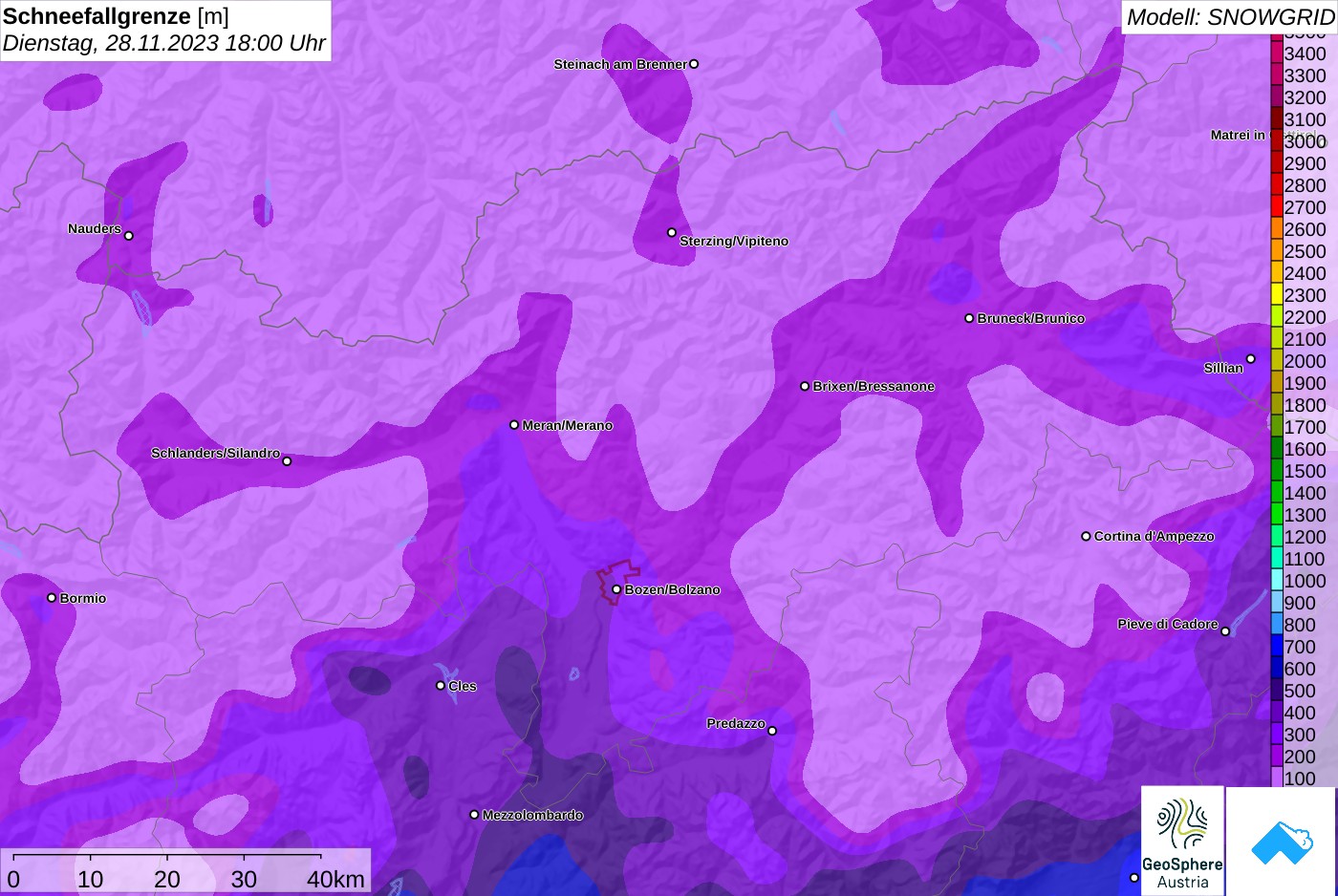Click the "1800" legend value
The height and width of the screenshot is (896, 1338).
tap(1306, 405)
